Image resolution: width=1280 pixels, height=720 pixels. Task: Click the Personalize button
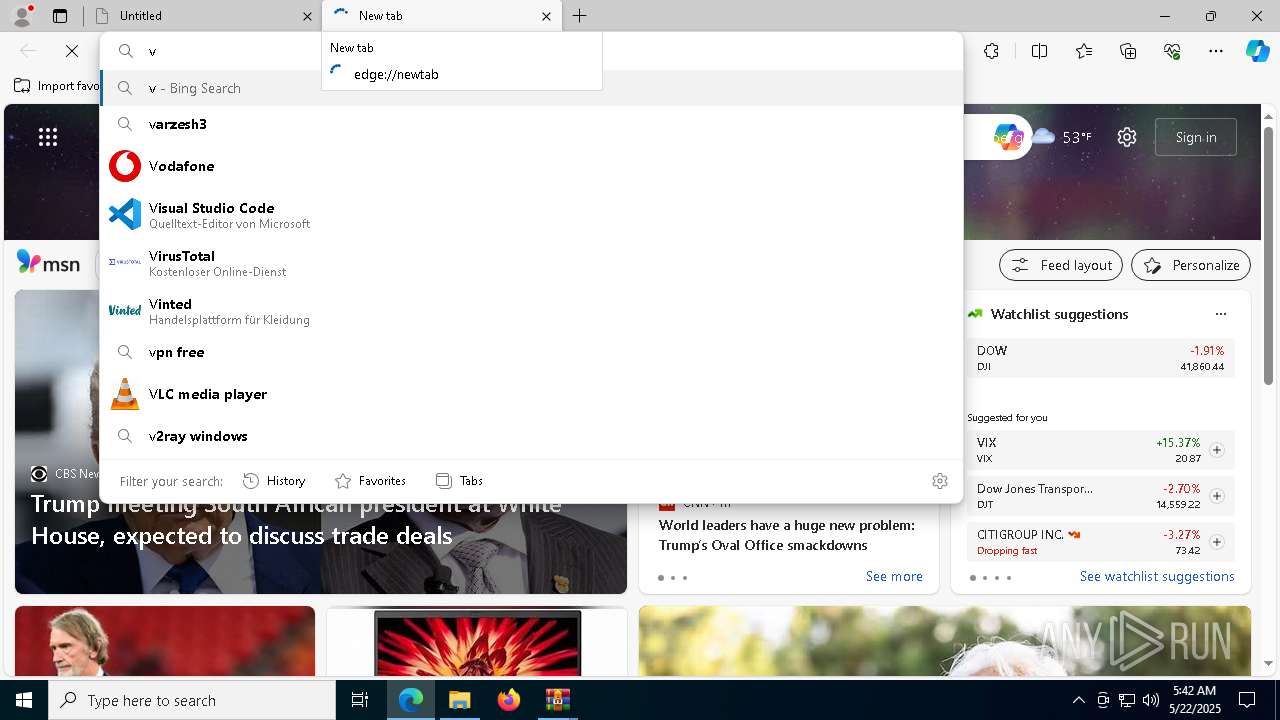1191,265
